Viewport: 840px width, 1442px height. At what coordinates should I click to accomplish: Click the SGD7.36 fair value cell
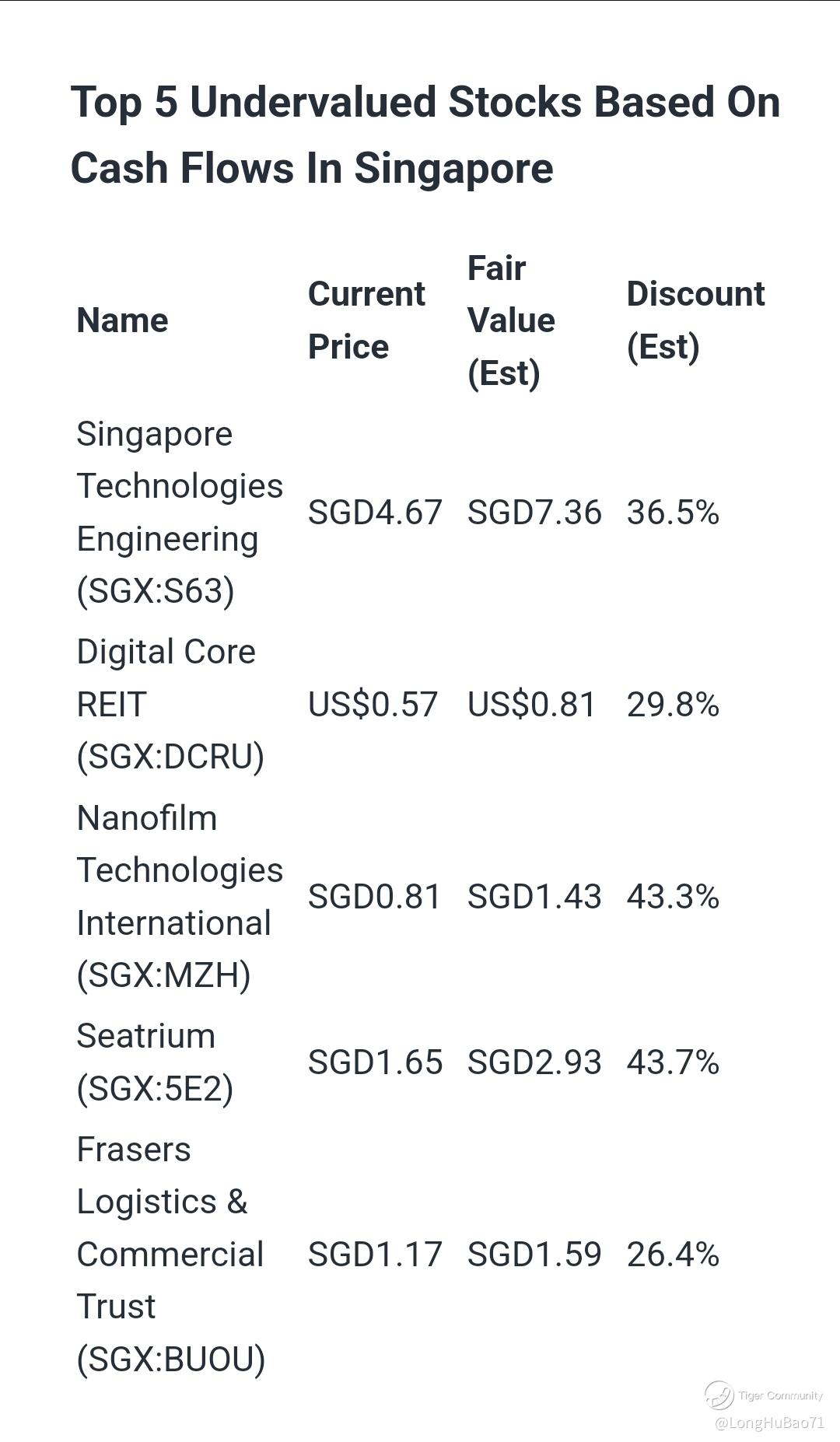pyautogui.click(x=534, y=513)
